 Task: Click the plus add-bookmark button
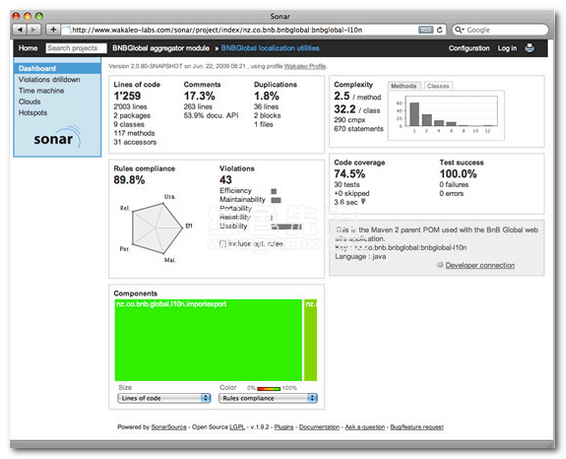coord(53,30)
